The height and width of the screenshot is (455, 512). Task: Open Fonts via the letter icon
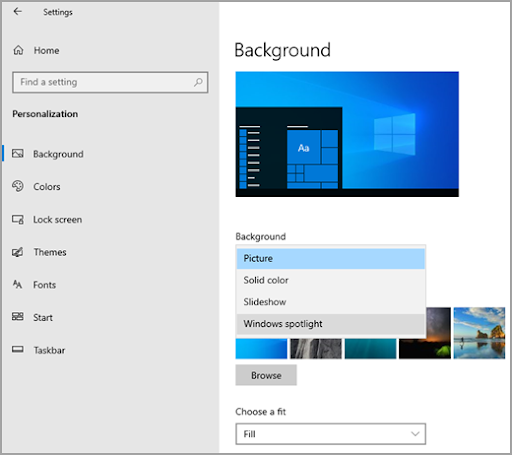tap(17, 284)
